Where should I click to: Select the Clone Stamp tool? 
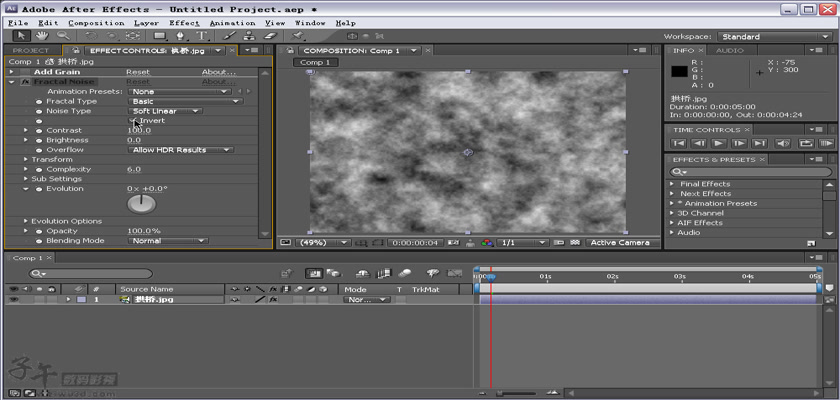coord(250,36)
